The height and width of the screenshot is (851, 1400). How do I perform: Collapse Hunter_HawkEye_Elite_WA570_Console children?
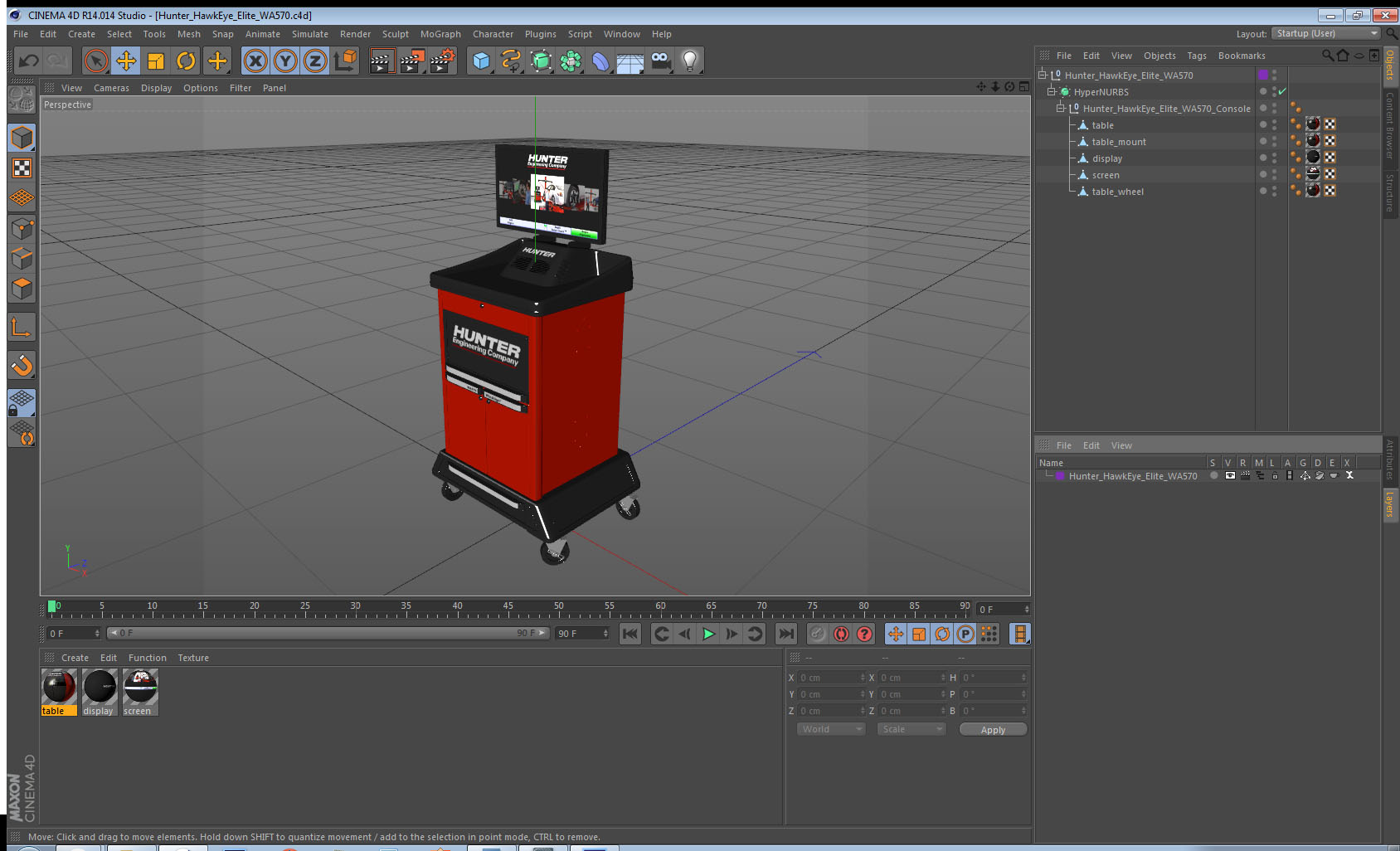1060,108
